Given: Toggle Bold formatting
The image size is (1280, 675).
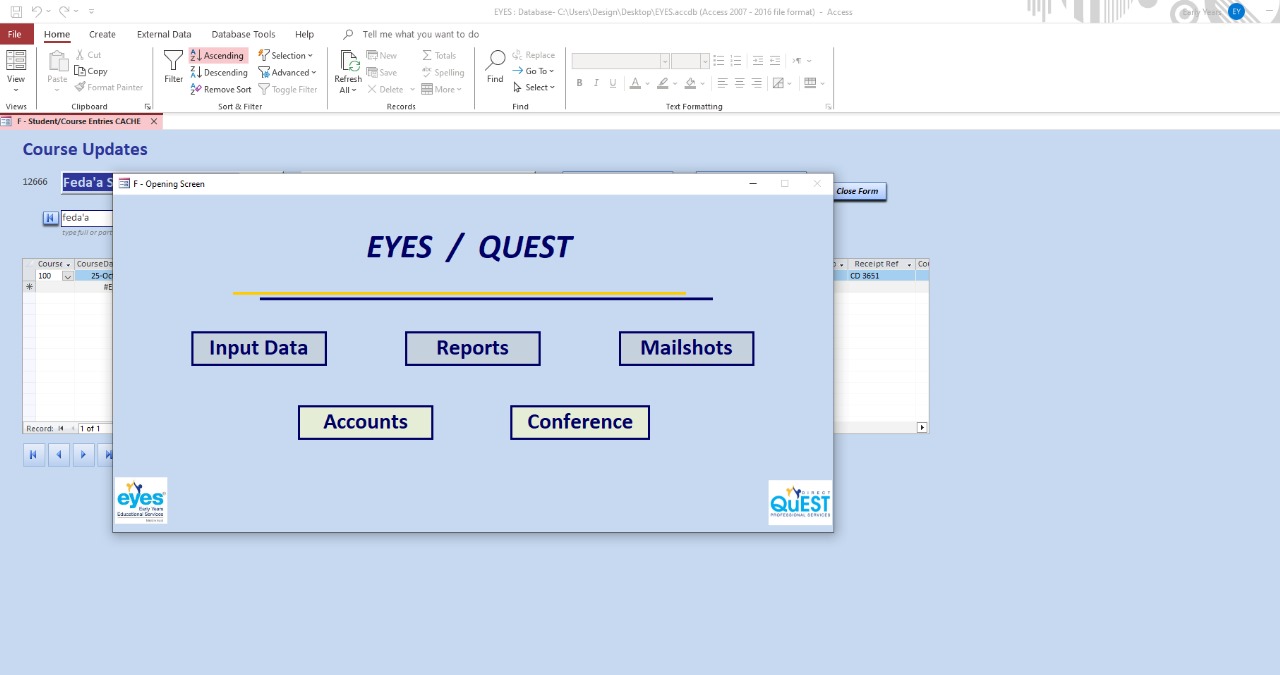Looking at the screenshot, I should [x=579, y=83].
